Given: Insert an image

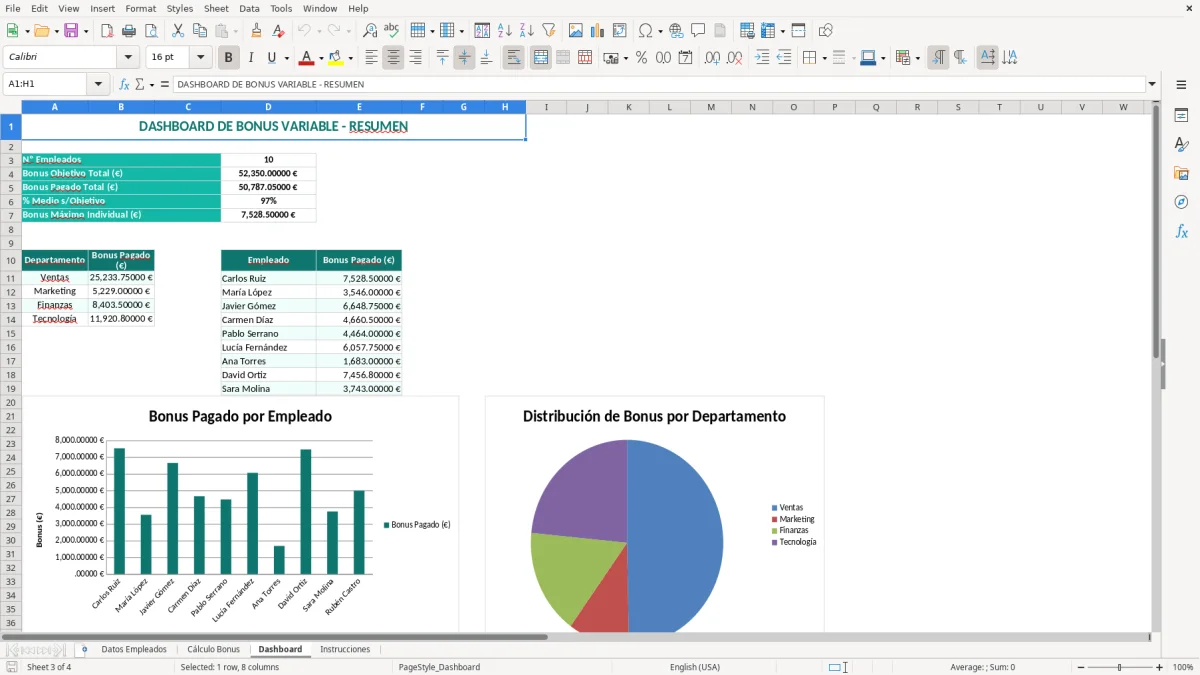Looking at the screenshot, I should (576, 31).
